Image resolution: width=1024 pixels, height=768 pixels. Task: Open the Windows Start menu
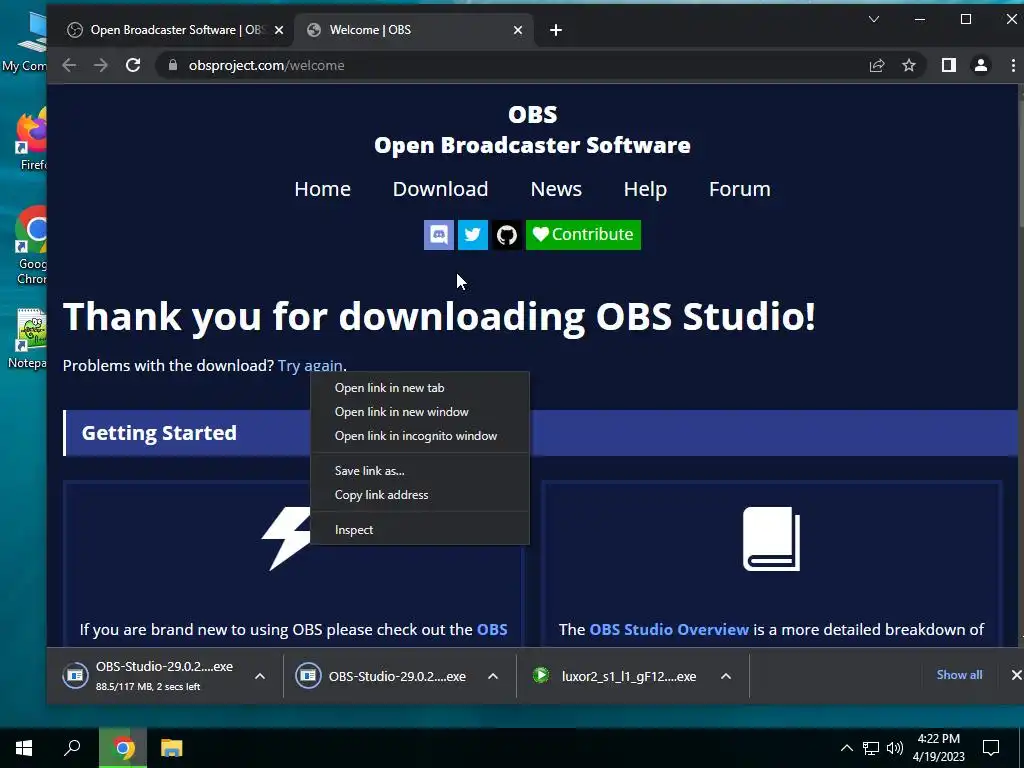coord(24,748)
